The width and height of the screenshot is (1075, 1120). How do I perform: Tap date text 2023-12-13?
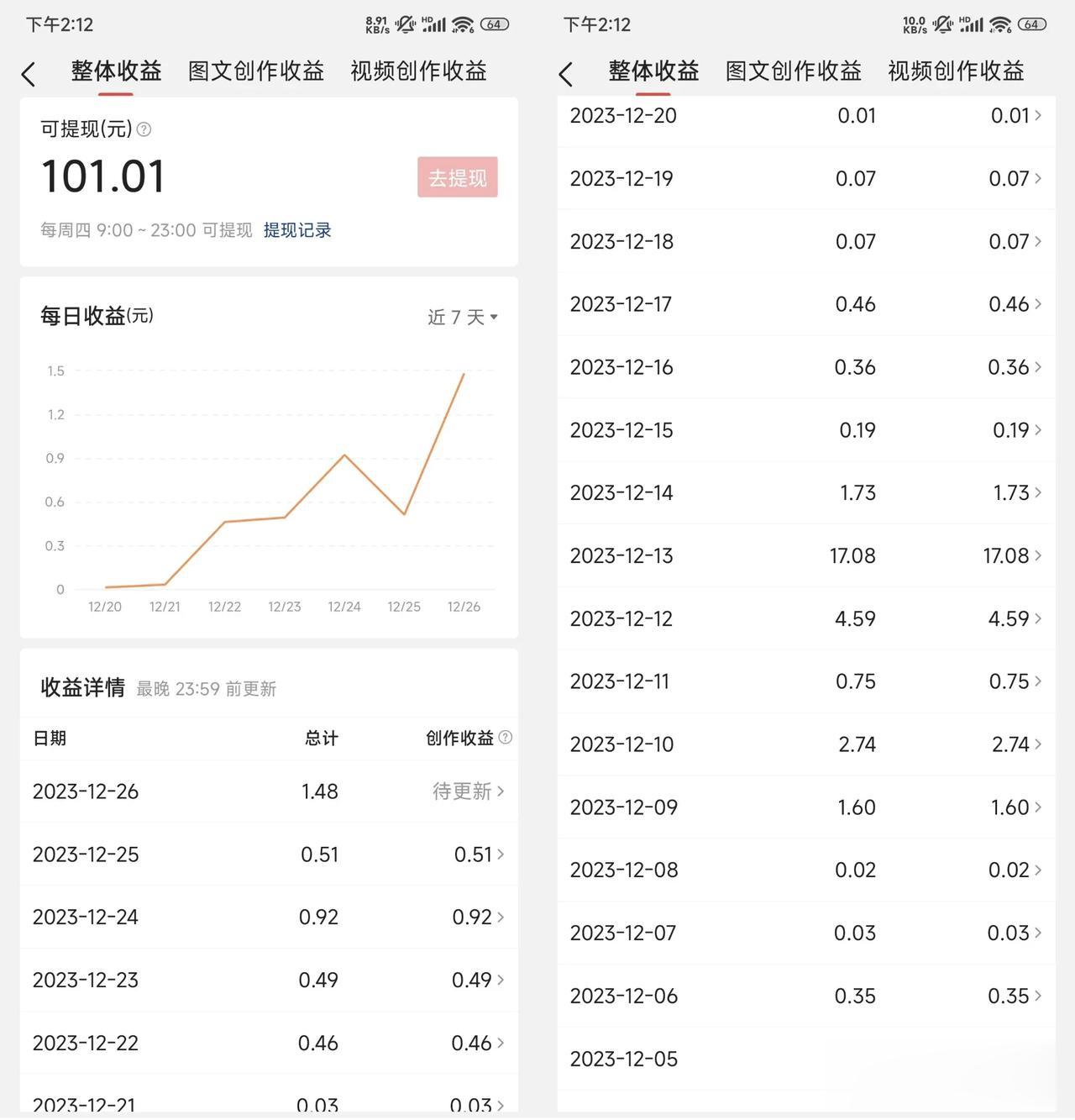pos(621,555)
